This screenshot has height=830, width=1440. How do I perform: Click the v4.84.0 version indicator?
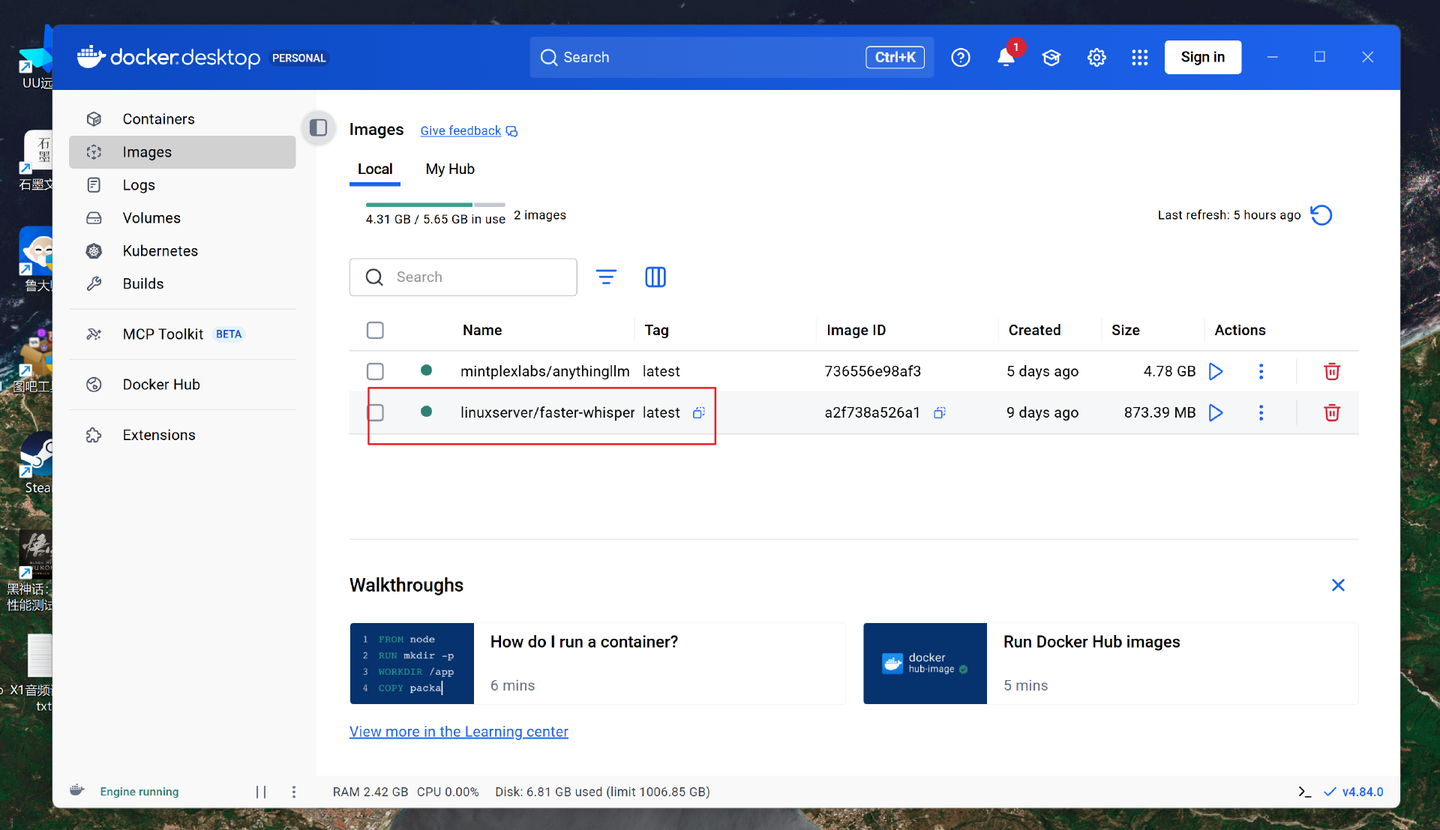pyautogui.click(x=1353, y=792)
